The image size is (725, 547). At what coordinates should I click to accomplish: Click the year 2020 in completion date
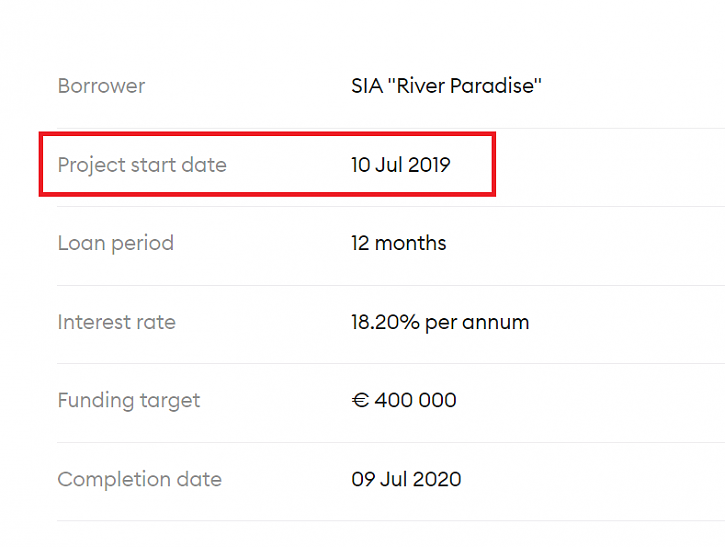(x=437, y=479)
